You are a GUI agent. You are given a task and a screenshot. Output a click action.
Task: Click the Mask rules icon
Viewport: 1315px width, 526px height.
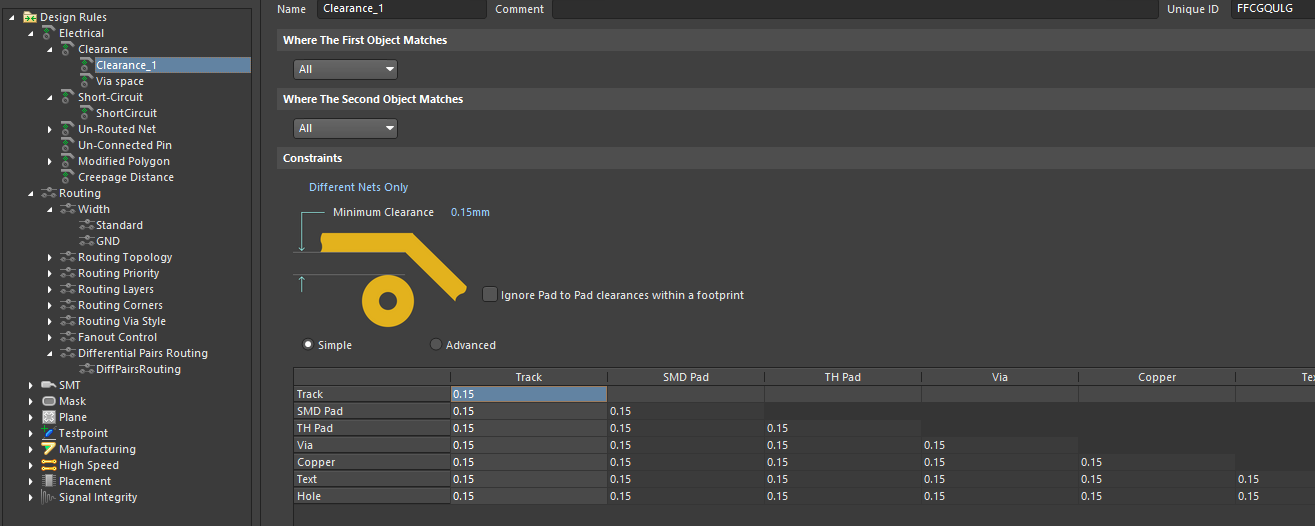[x=48, y=401]
